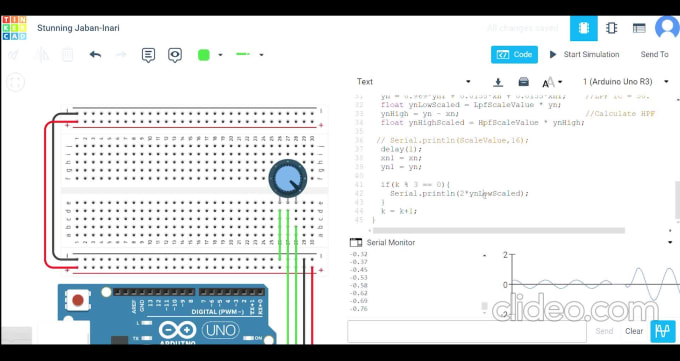Click the undo arrow icon
This screenshot has height=361, width=680.
pyautogui.click(x=95, y=55)
